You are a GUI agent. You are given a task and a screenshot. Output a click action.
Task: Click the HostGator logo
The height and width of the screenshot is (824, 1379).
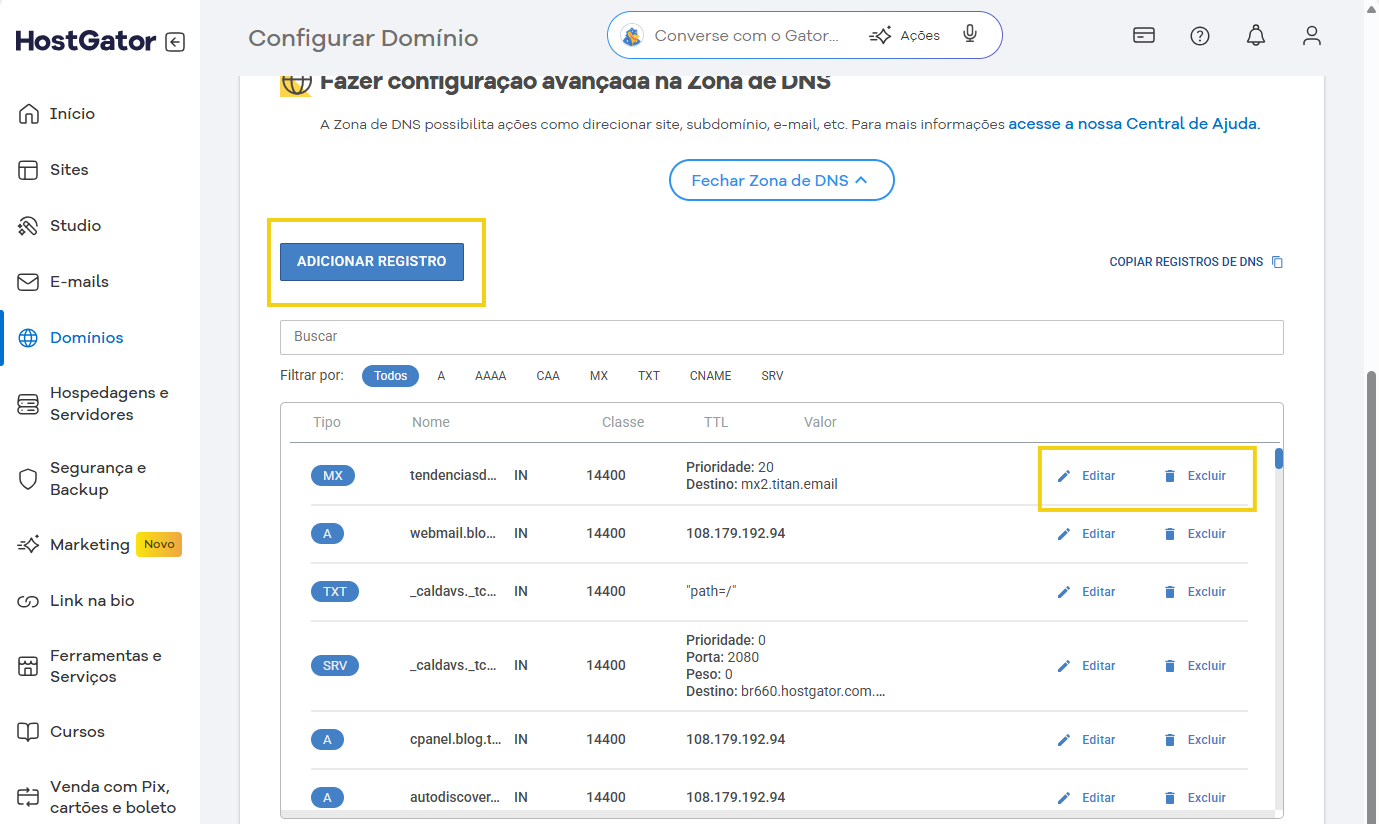(86, 41)
